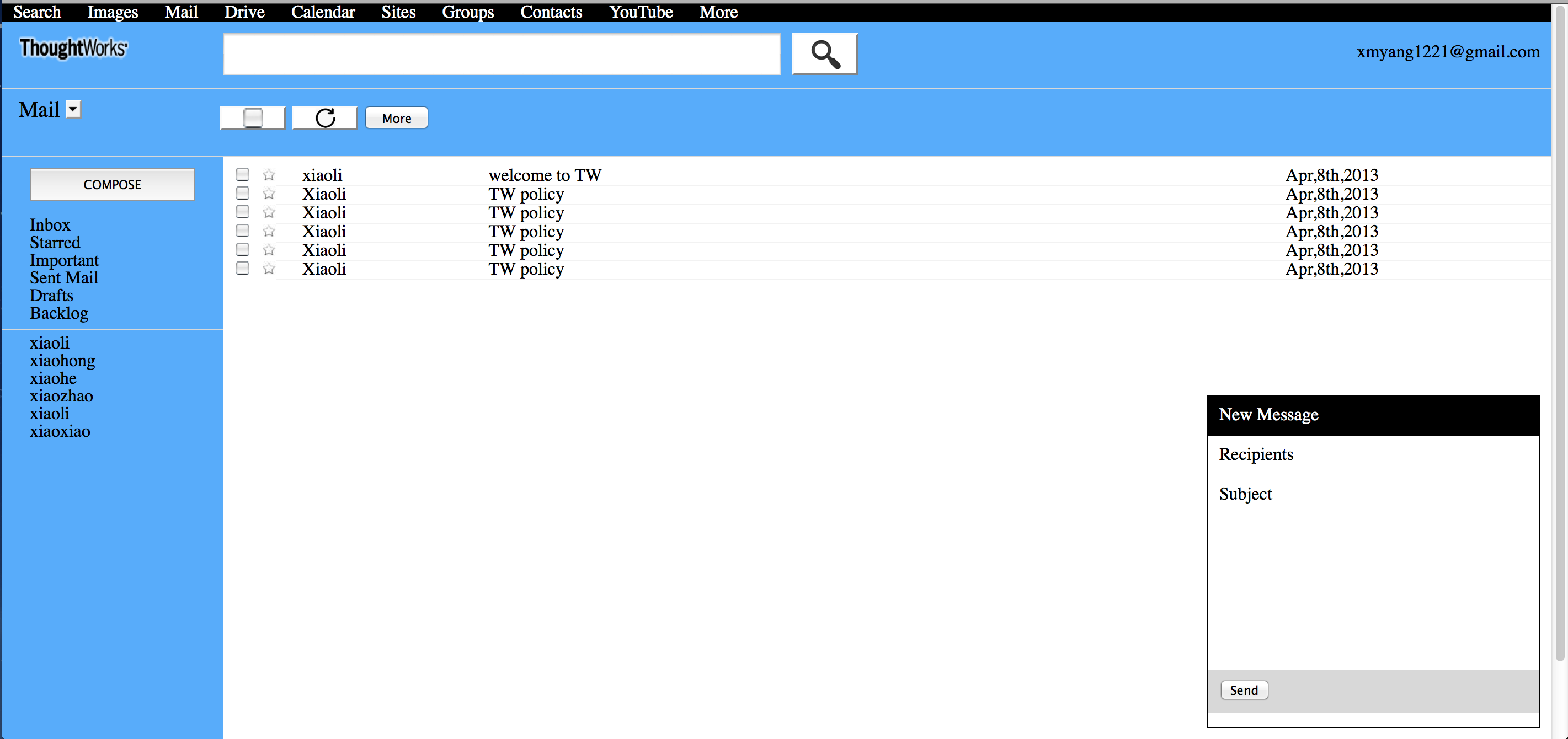This screenshot has height=739, width=1568.
Task: Star the second email from Xiaoli
Action: tap(269, 194)
